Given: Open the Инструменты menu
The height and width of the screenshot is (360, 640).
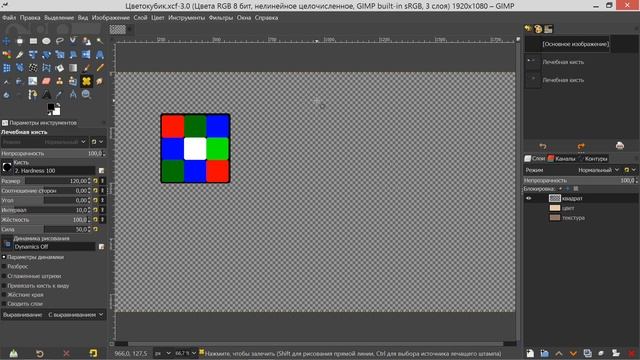Looking at the screenshot, I should [186, 18].
